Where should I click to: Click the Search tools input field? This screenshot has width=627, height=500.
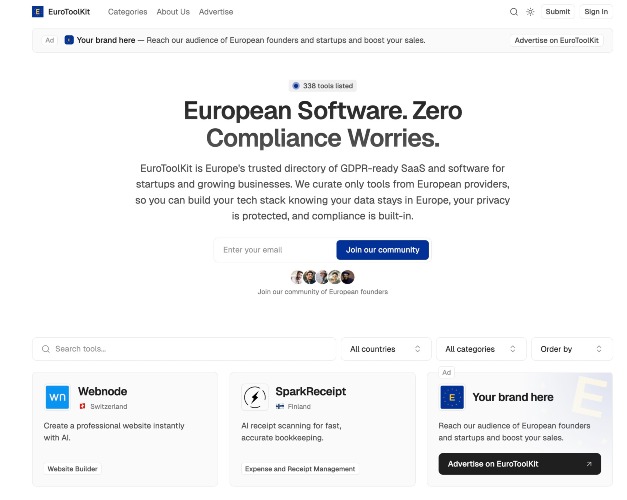click(185, 349)
